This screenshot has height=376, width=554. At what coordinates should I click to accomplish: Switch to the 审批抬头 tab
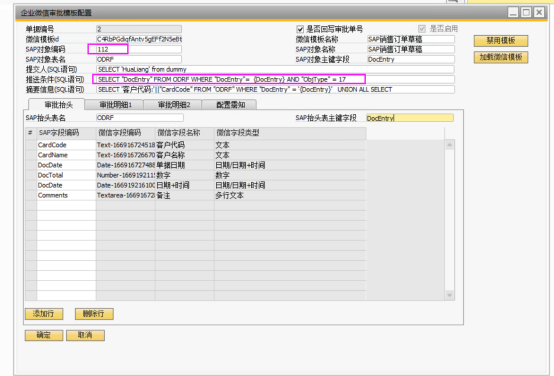coord(57,105)
